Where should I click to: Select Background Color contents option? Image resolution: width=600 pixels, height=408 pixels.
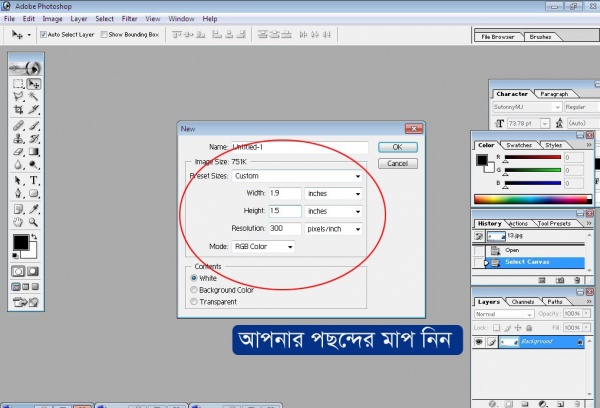pos(194,290)
